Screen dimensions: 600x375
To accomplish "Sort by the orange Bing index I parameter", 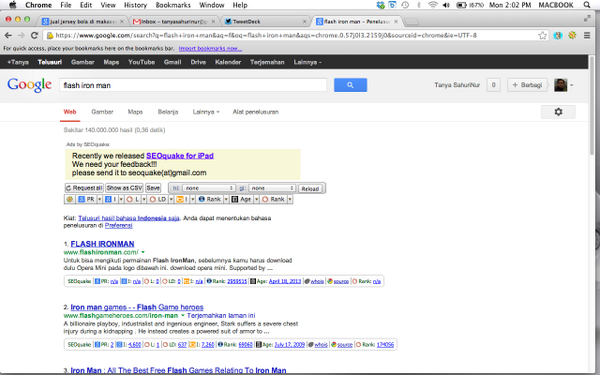I will [183, 199].
